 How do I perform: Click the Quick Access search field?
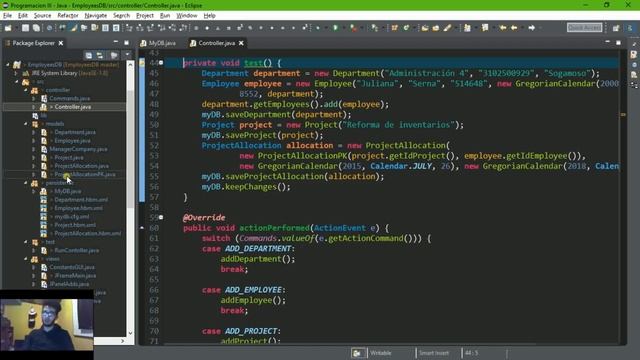tap(584, 27)
